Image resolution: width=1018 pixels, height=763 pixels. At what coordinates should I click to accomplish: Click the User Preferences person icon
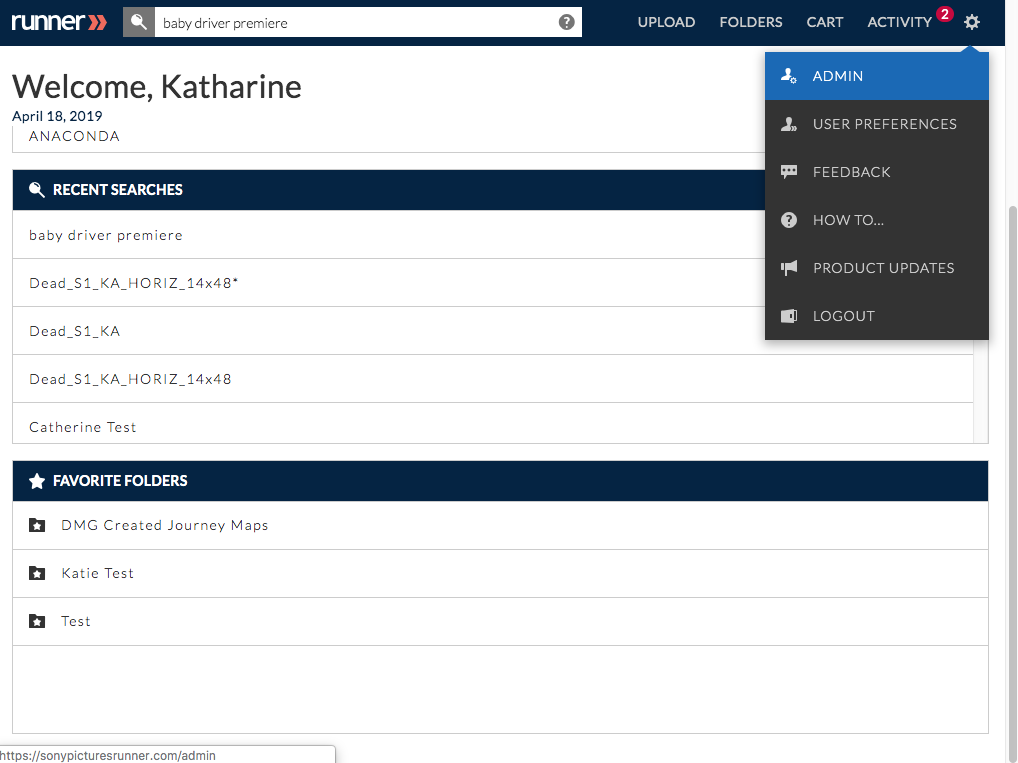tap(789, 124)
